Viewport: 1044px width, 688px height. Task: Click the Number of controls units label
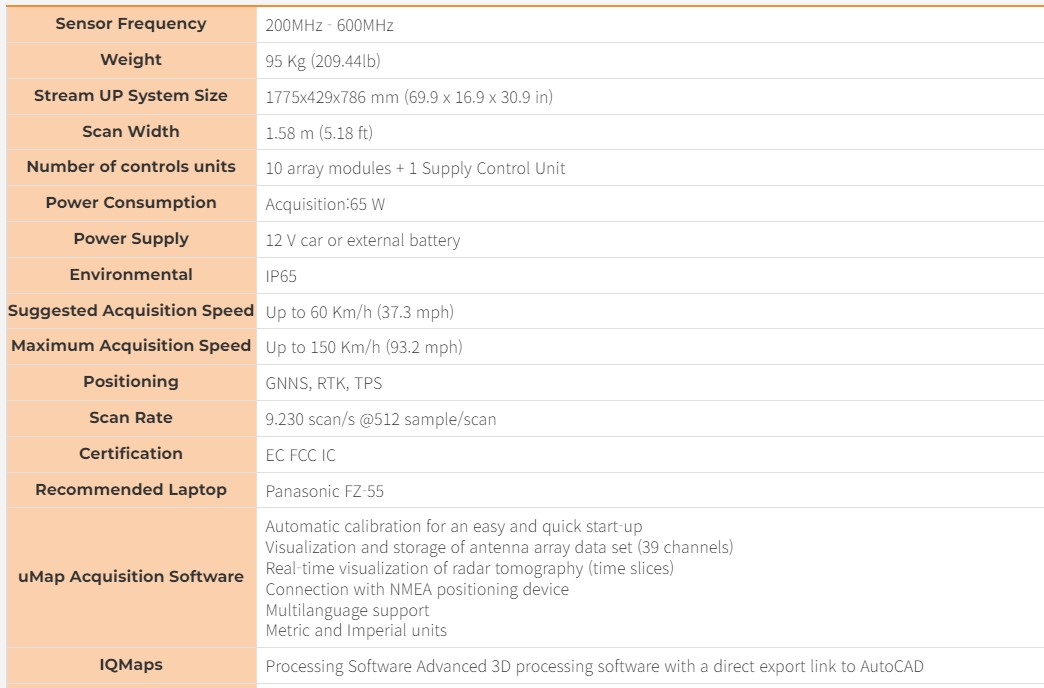[131, 167]
